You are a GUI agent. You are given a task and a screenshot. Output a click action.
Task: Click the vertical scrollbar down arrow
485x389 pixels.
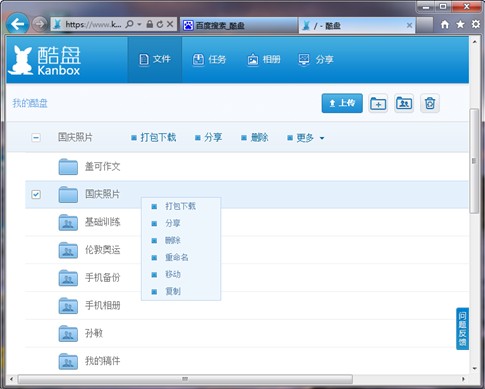click(x=474, y=368)
